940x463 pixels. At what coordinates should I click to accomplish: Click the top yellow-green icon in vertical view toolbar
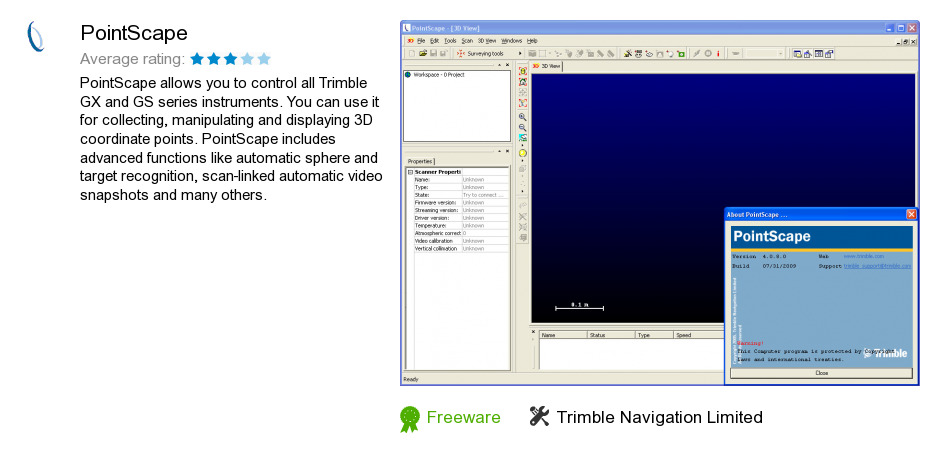(x=523, y=71)
